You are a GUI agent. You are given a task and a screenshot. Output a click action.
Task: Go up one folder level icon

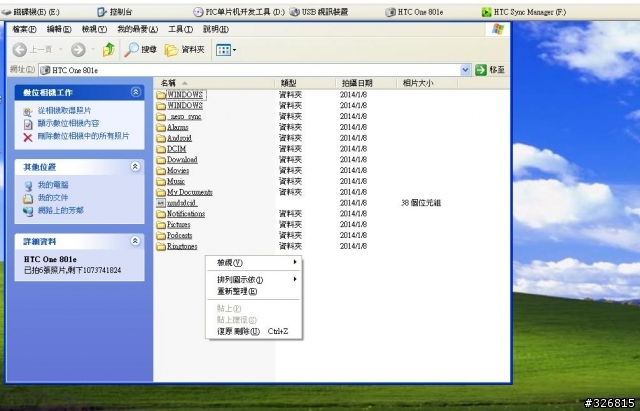coord(109,49)
